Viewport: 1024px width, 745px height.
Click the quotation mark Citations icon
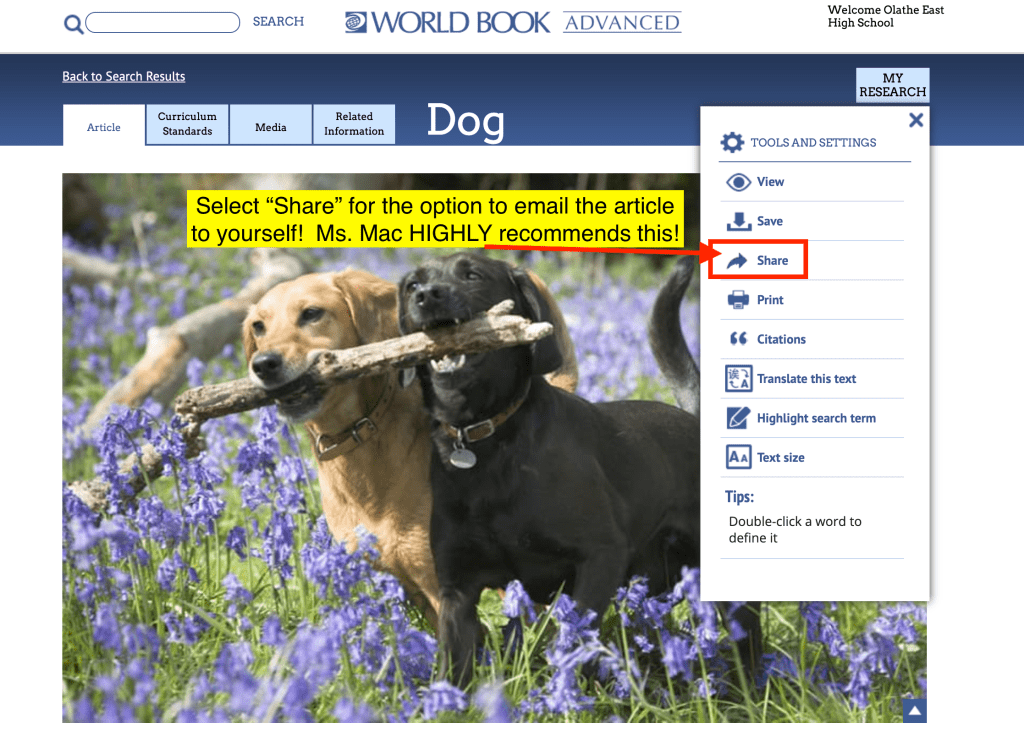pos(738,339)
